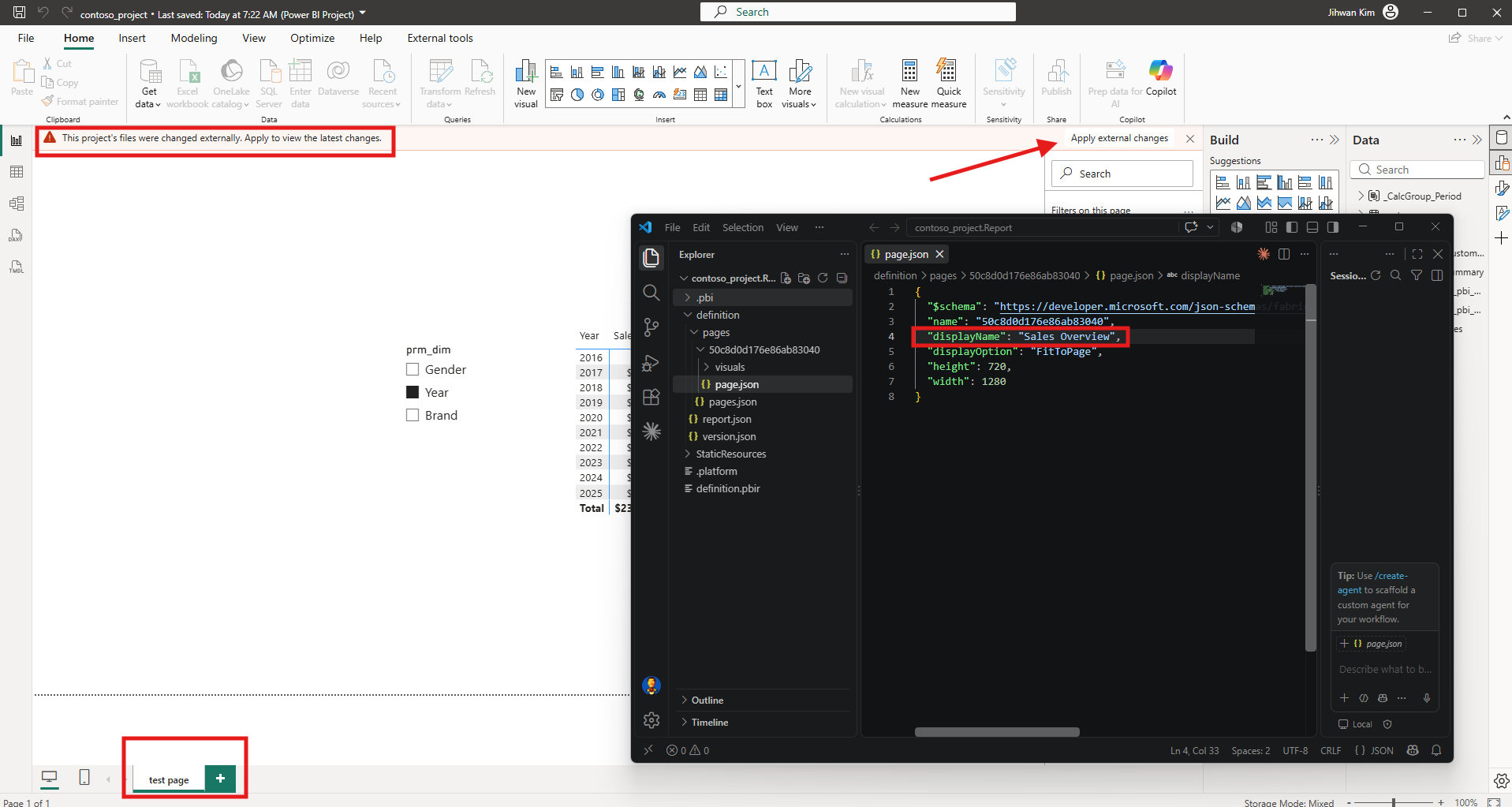This screenshot has width=1512, height=807.
Task: Open the Modeling ribbon tab
Action: click(x=194, y=38)
